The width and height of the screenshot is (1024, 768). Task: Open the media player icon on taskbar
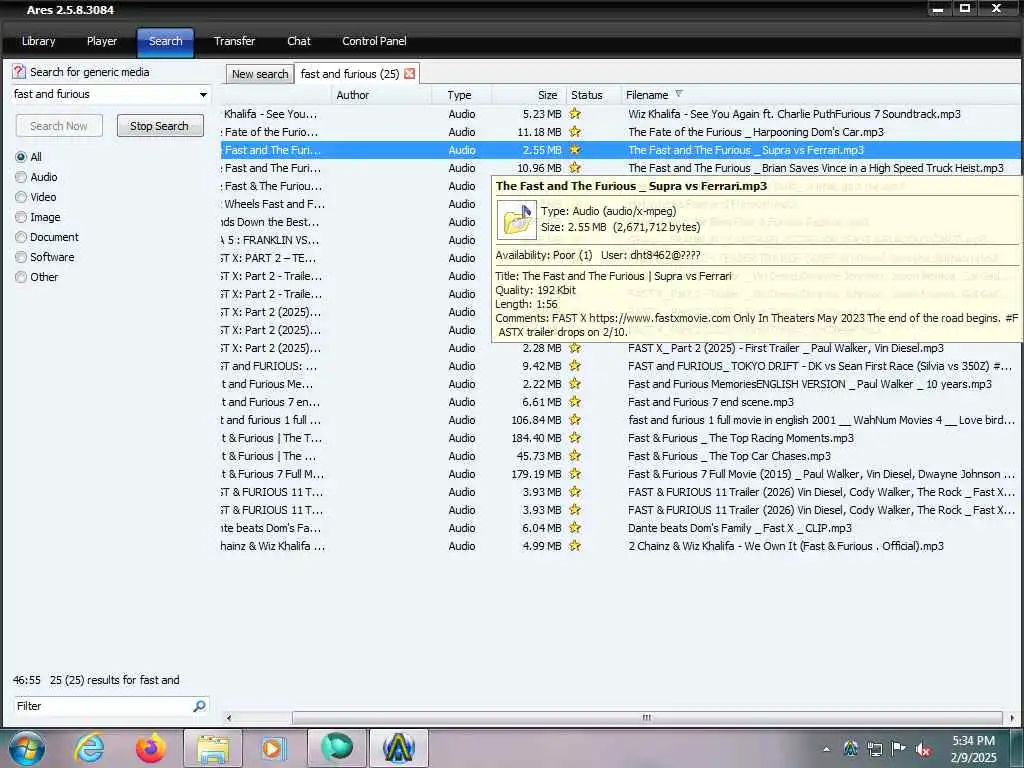click(274, 749)
